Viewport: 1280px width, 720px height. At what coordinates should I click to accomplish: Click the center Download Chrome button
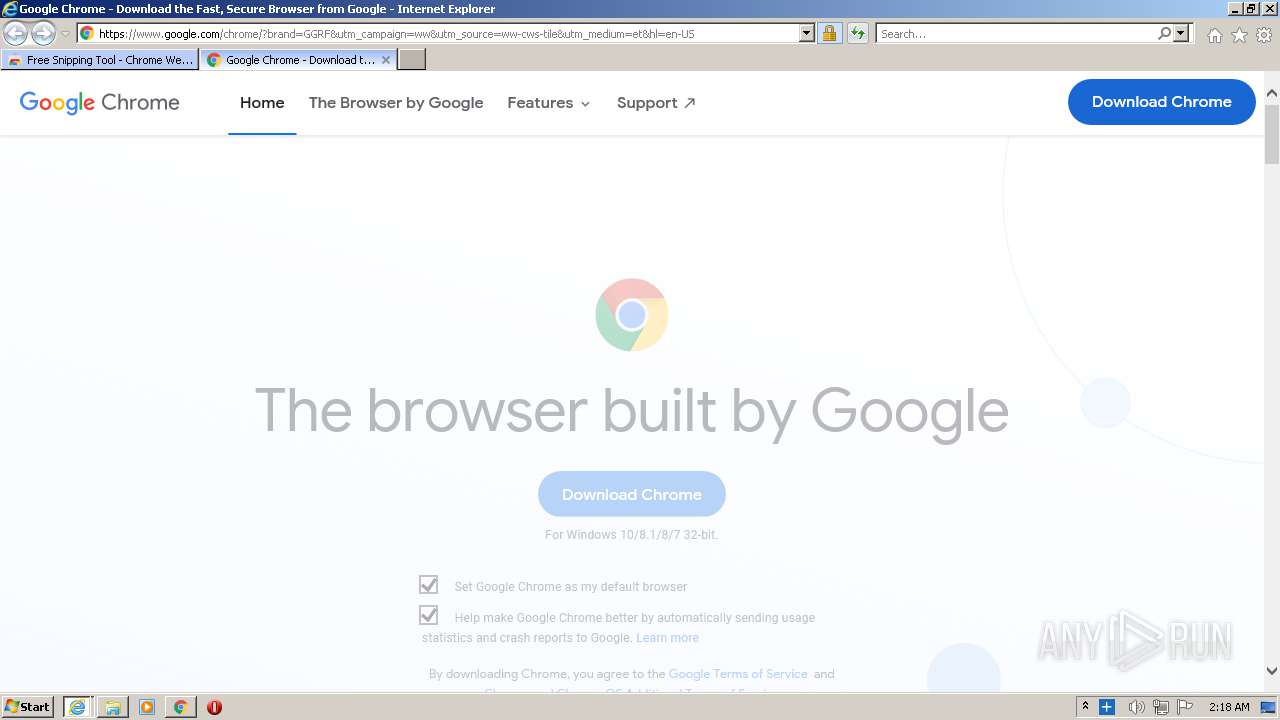pos(632,494)
